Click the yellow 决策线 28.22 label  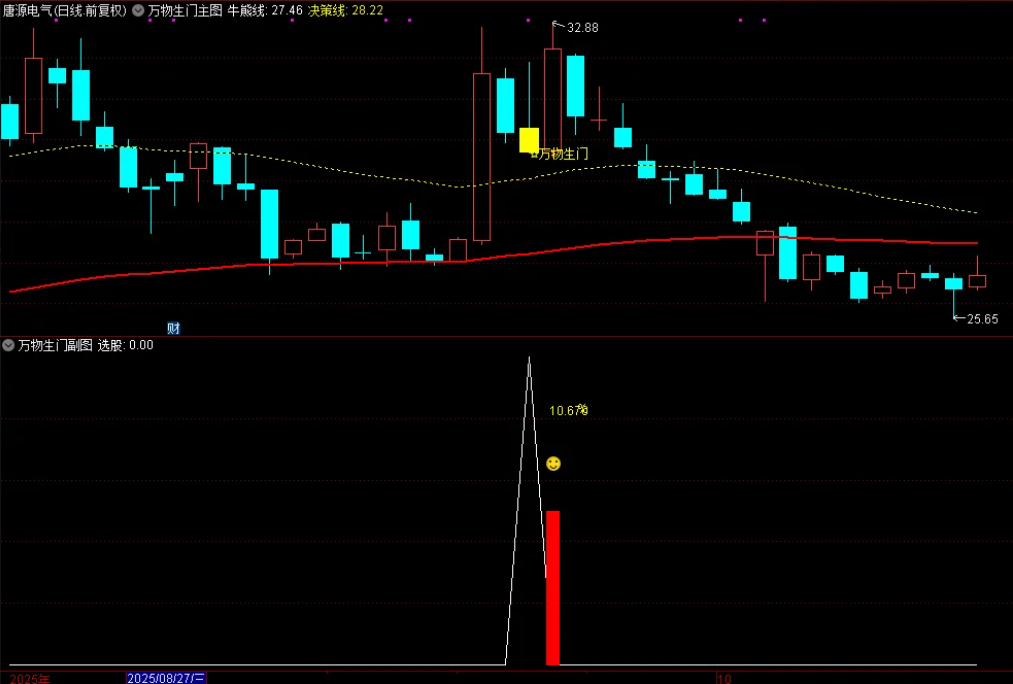coord(345,11)
